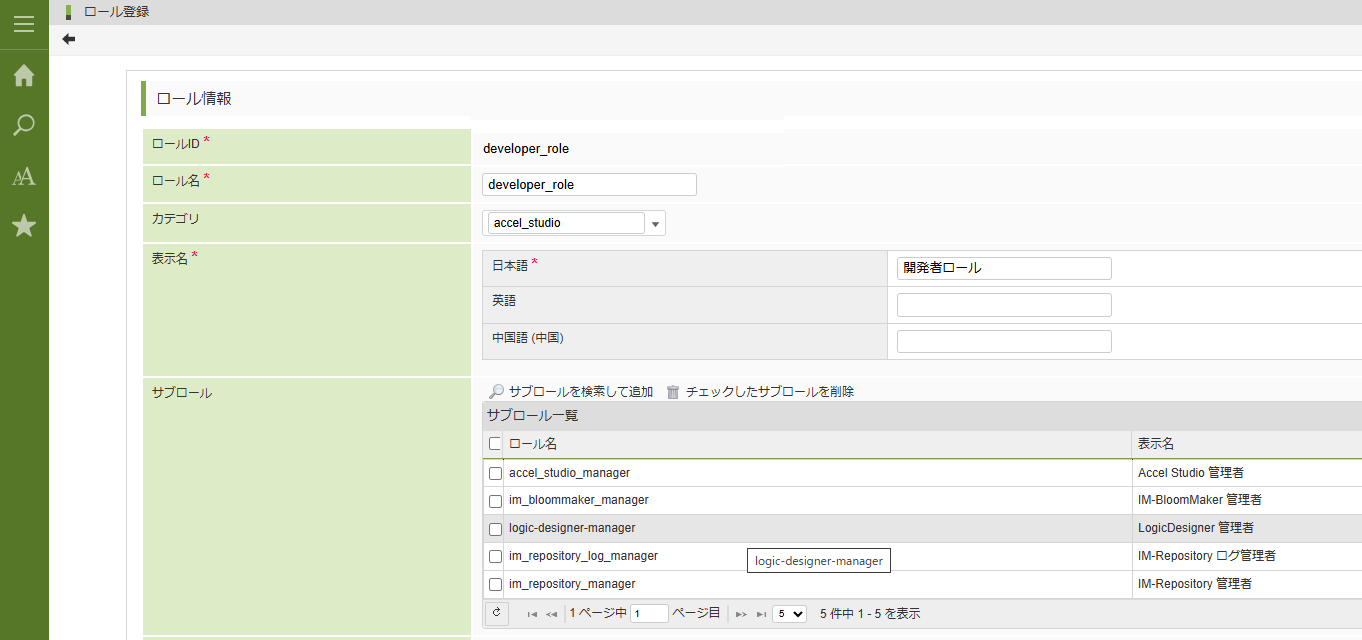Click サブロールを検索して追加 link
The width and height of the screenshot is (1362, 640).
580,392
